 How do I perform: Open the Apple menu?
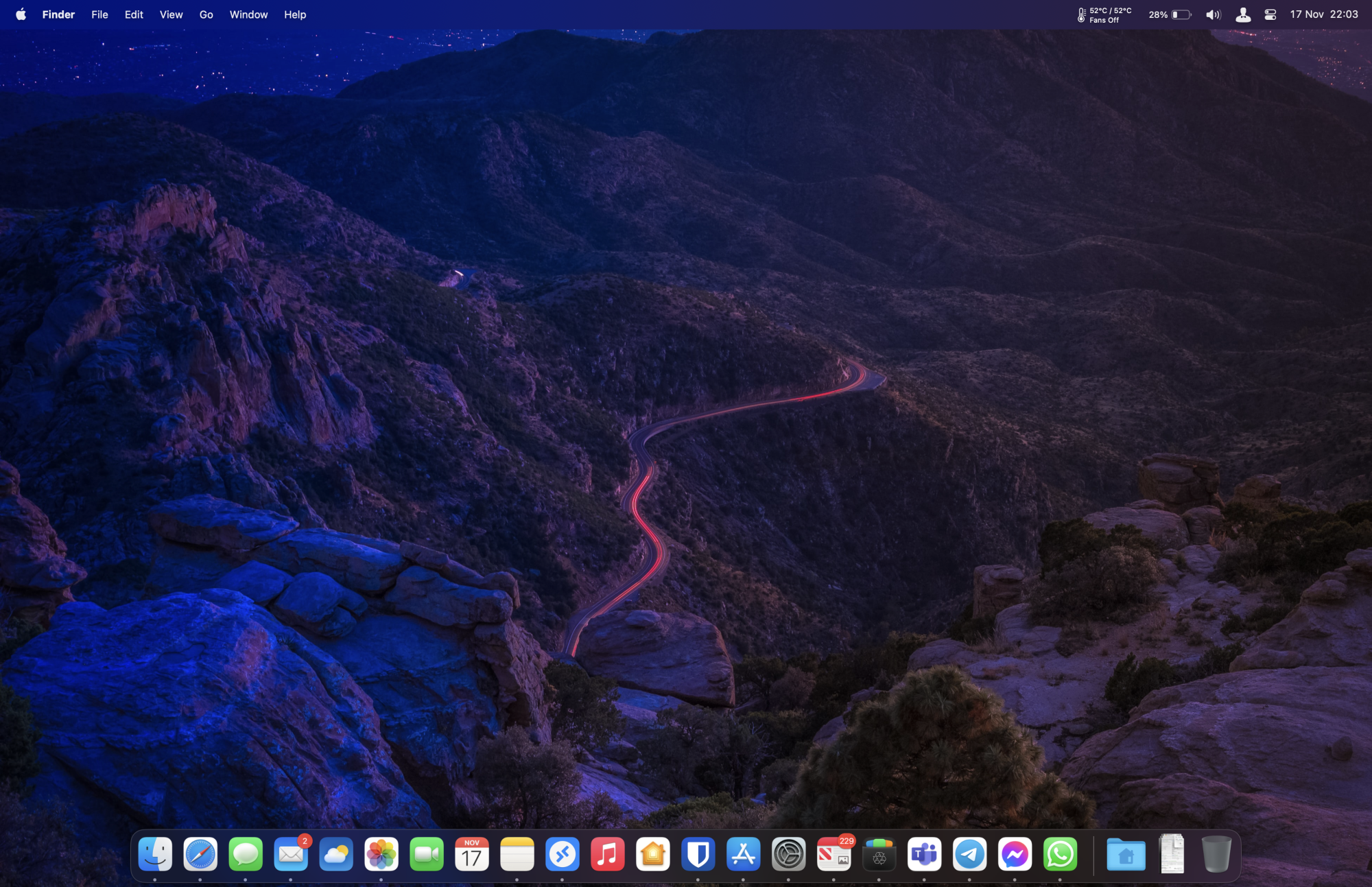(21, 14)
